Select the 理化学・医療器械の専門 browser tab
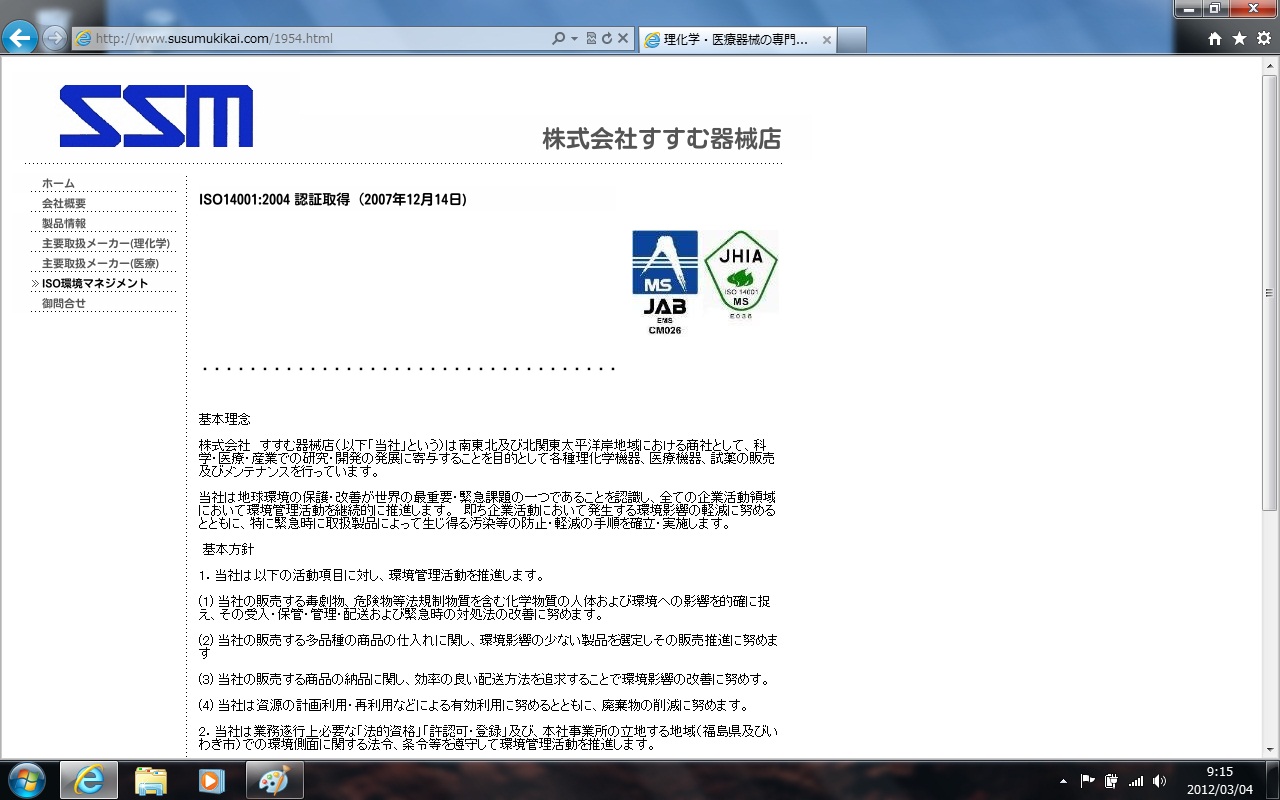Screen dimensions: 1280x800 (x=737, y=40)
